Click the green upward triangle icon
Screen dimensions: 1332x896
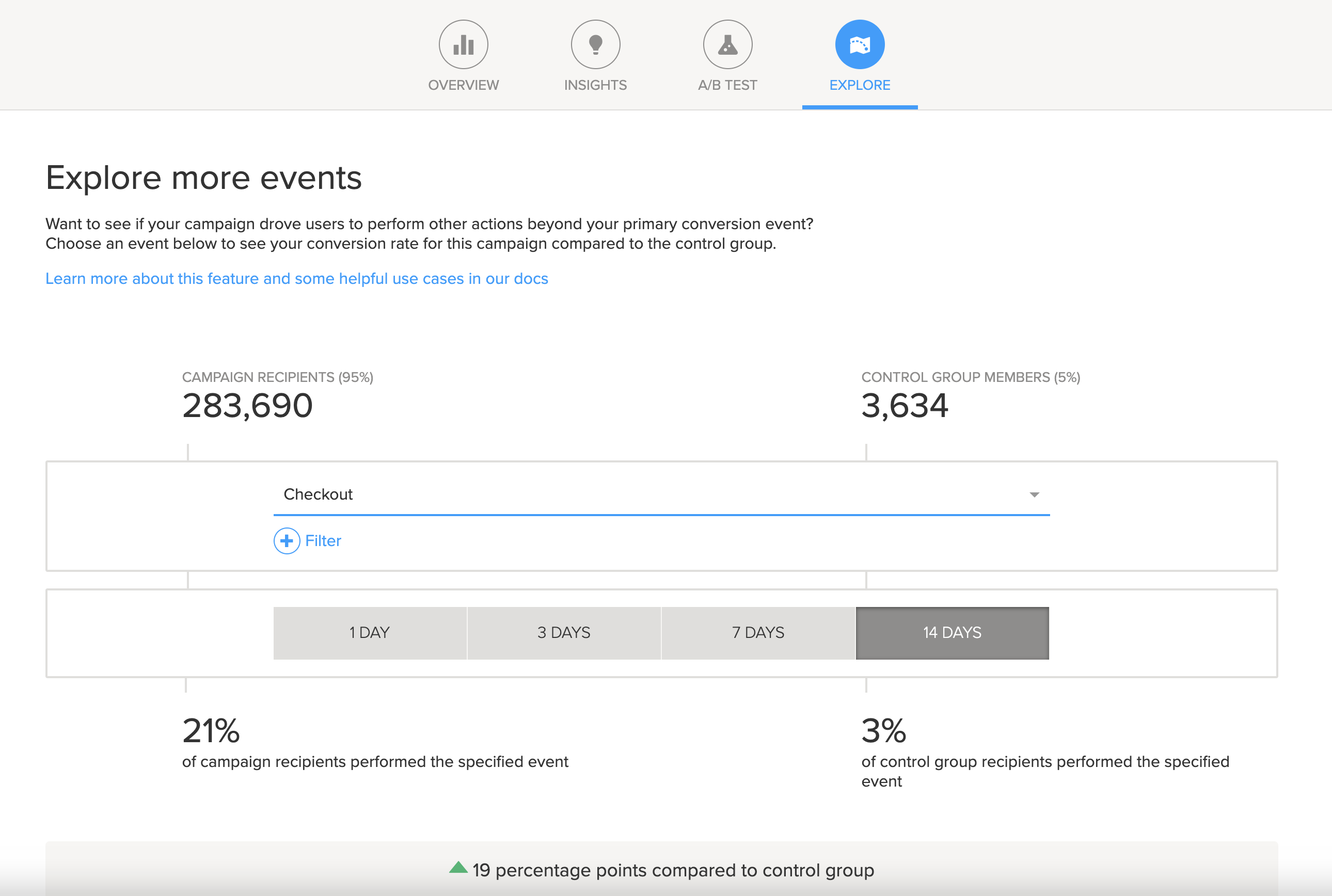pyautogui.click(x=458, y=868)
